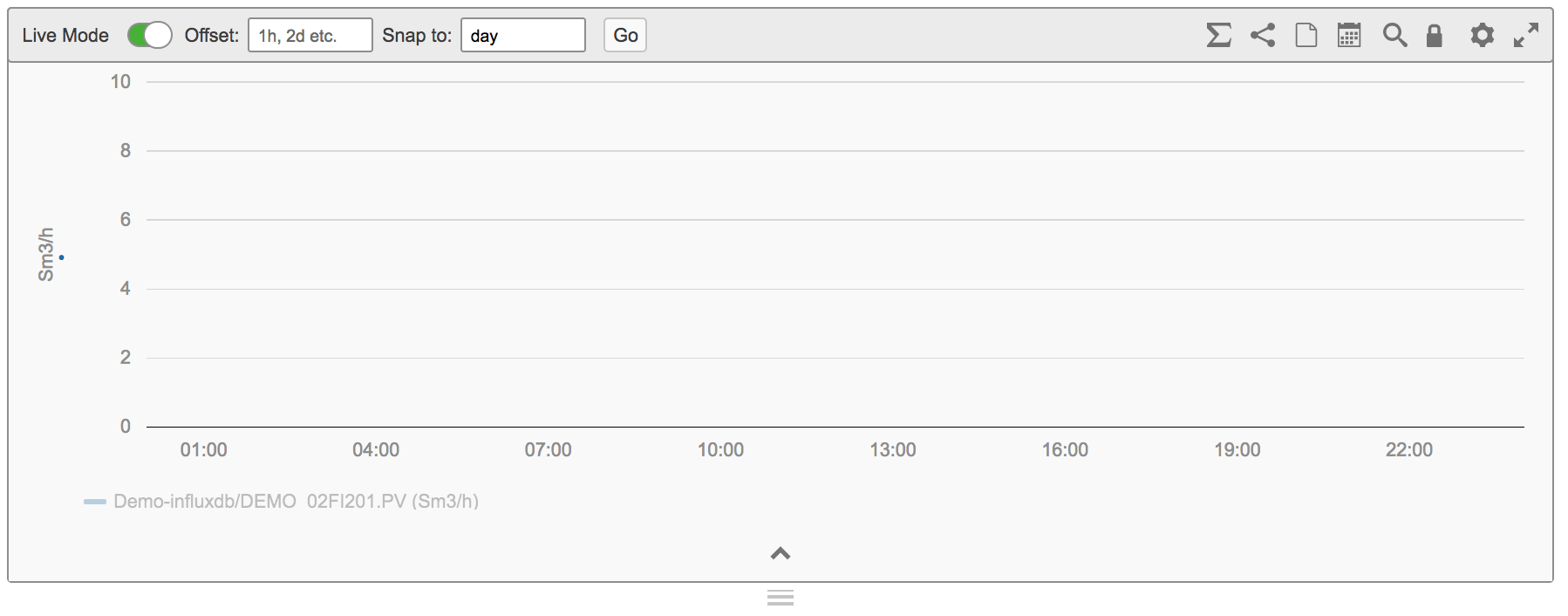Click the Go button
Viewport: 1568px width, 616px height.
[x=625, y=35]
